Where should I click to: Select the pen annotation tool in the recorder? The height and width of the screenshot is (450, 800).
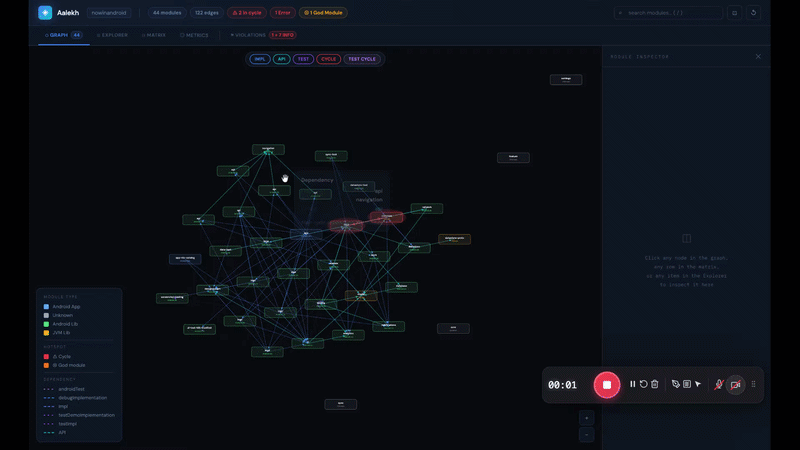point(676,384)
